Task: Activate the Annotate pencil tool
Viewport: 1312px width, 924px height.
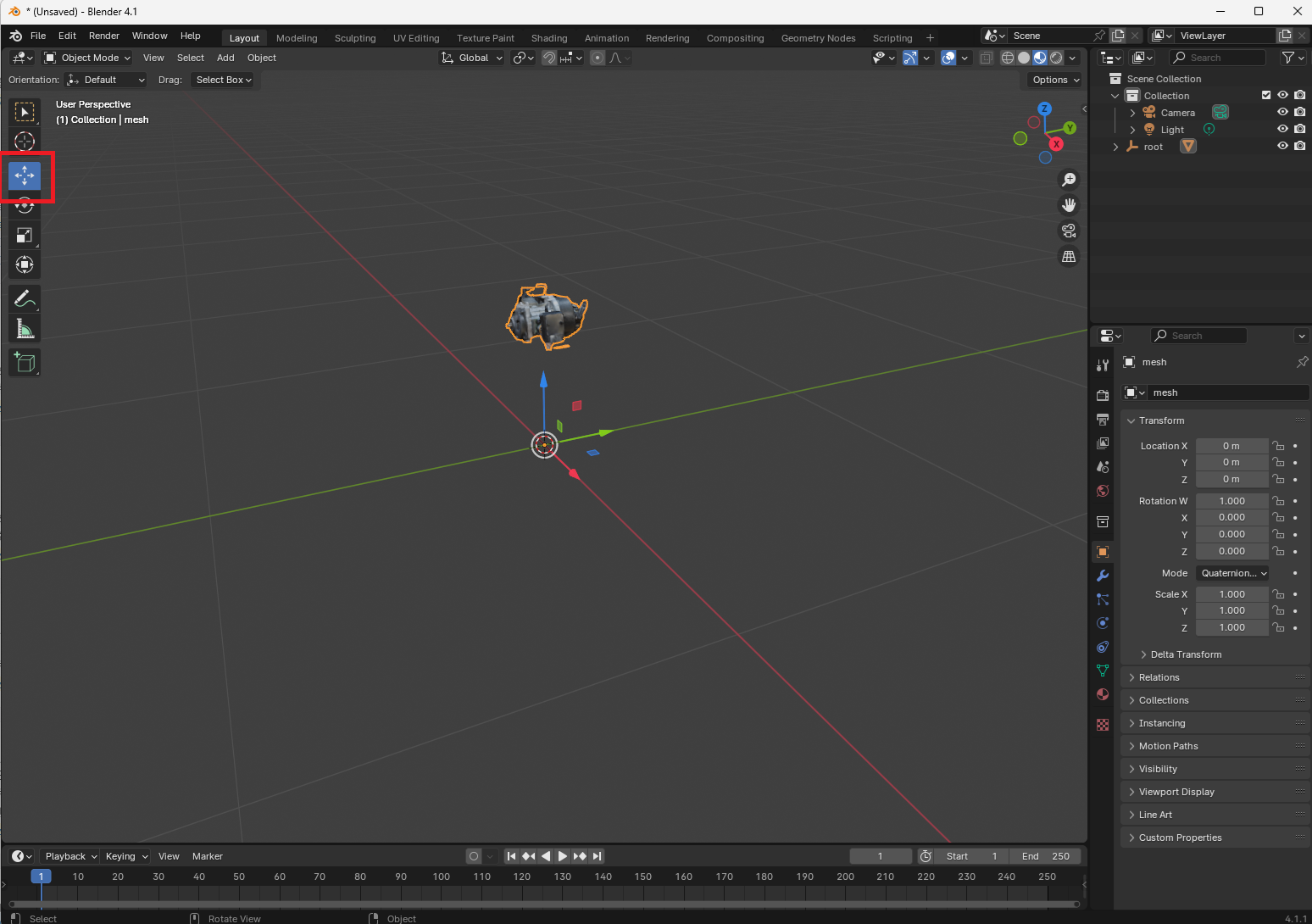Action: 25,298
